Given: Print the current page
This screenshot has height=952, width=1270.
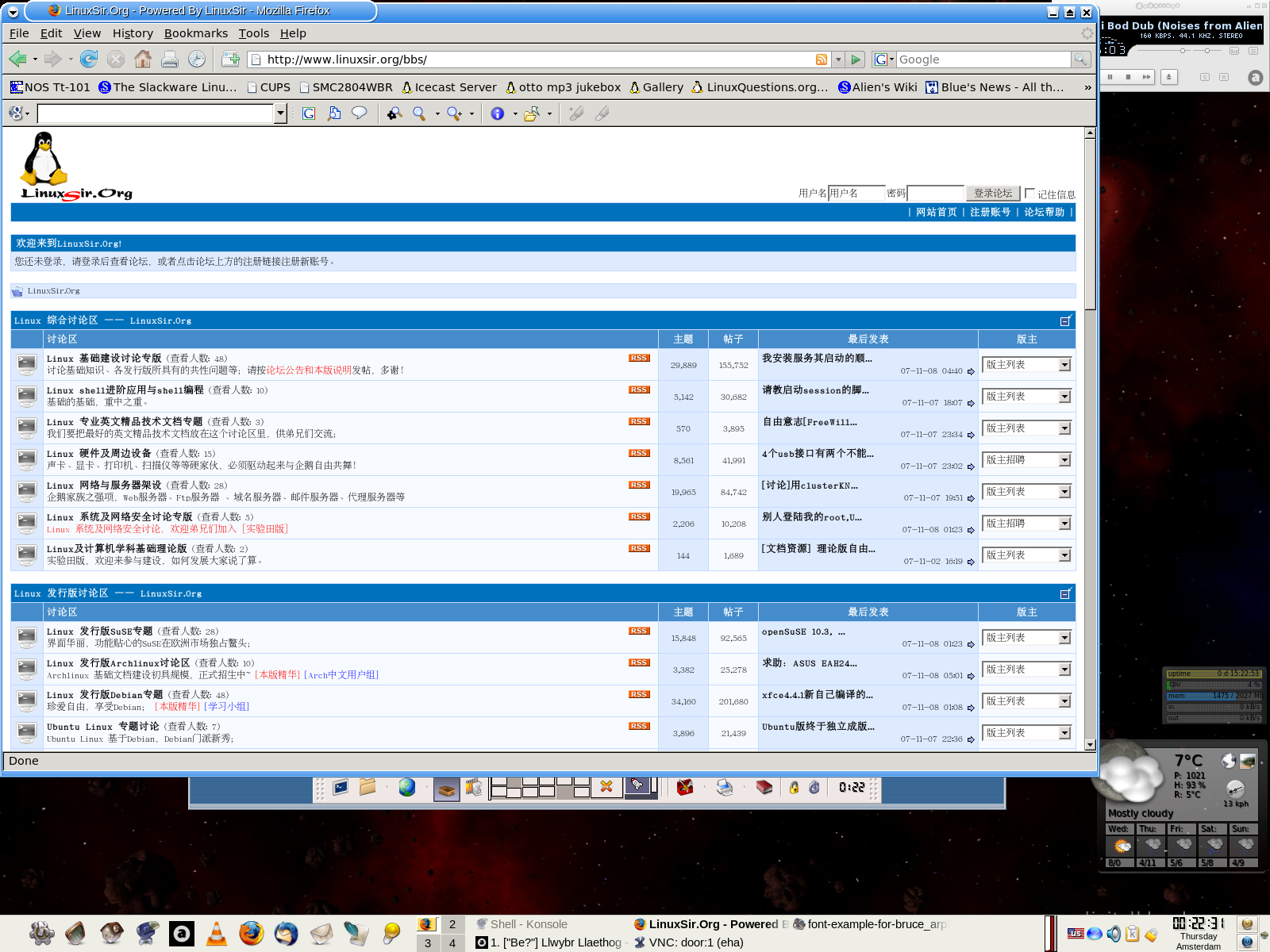Looking at the screenshot, I should pos(170,59).
